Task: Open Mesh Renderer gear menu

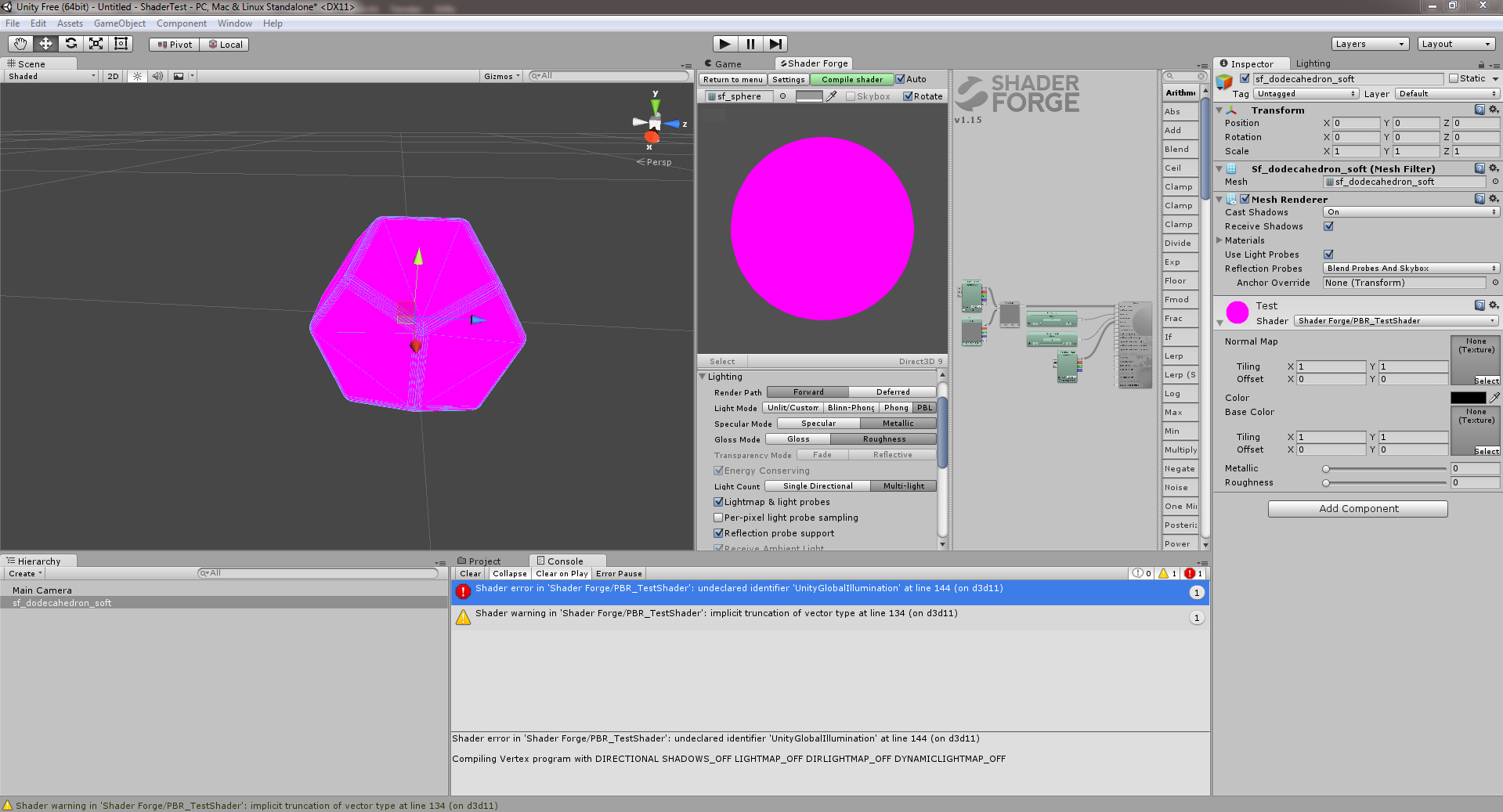Action: click(1494, 199)
